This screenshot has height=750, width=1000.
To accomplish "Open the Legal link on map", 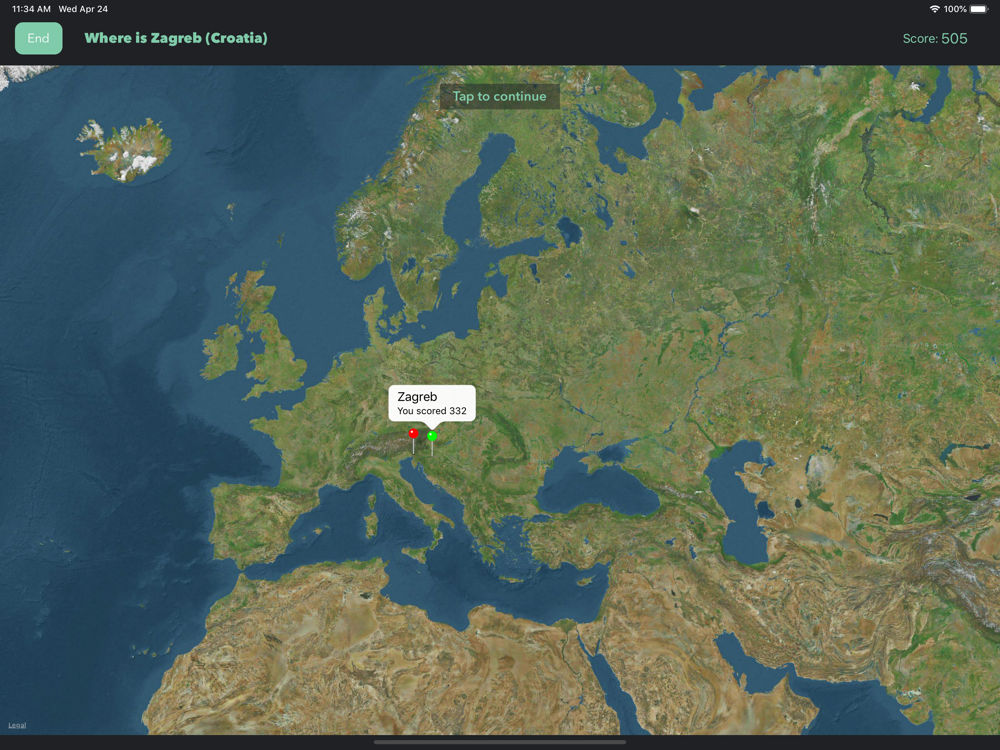I will [x=17, y=725].
